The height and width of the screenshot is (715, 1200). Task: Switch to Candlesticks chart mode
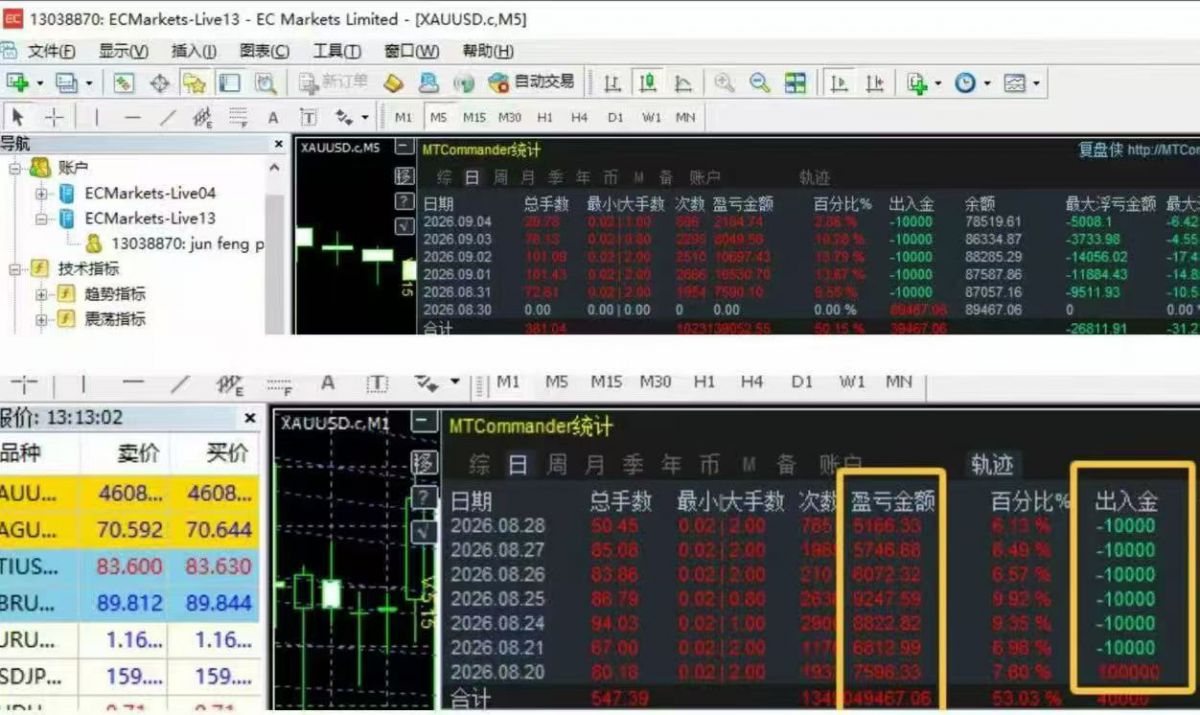point(648,83)
